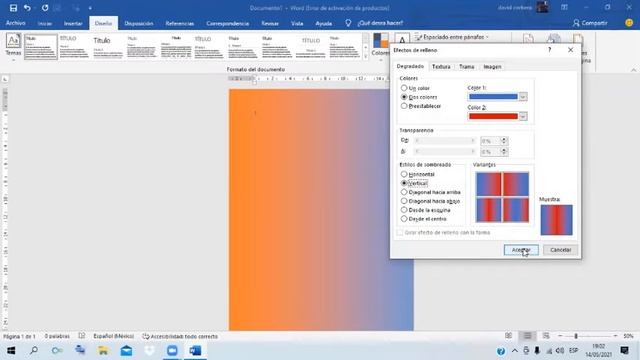Click the smiley feedback icon
The height and width of the screenshot is (360, 640).
(629, 23)
